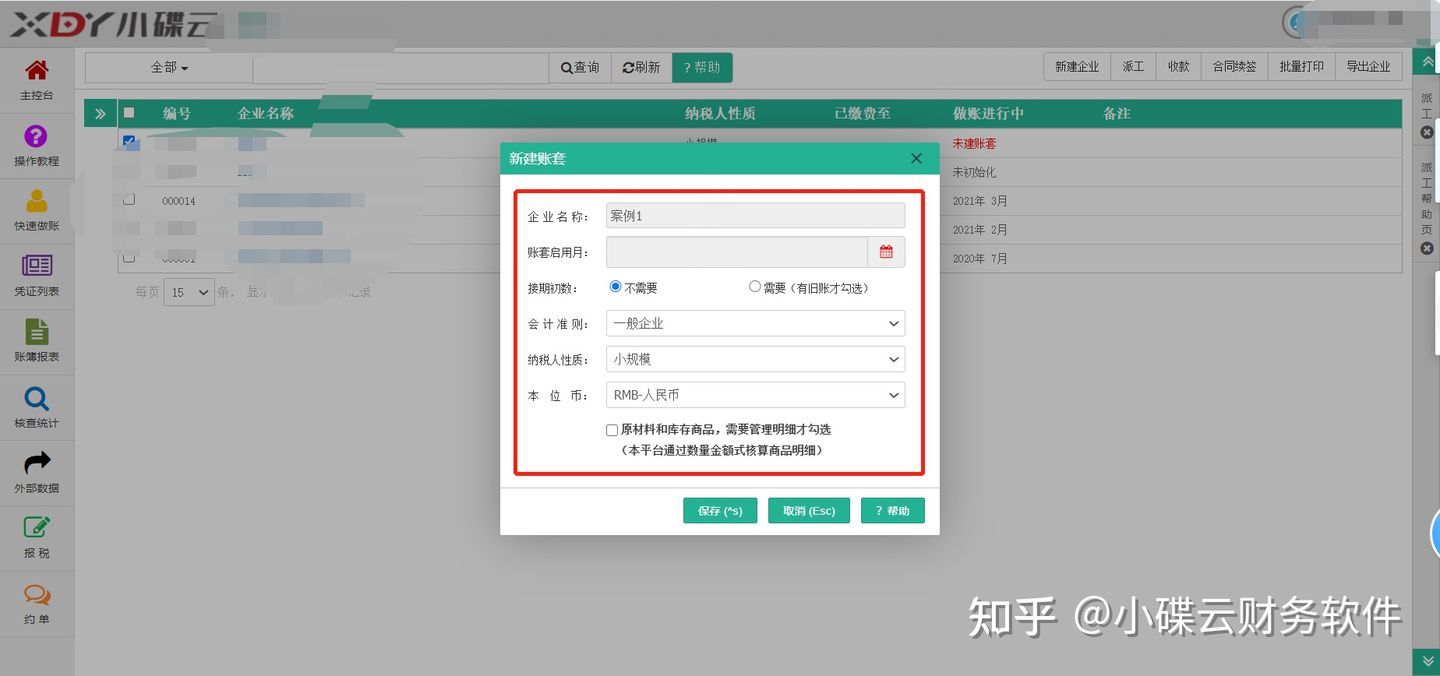
Task: Open calendar picker for 账套启用月
Action: coord(886,252)
